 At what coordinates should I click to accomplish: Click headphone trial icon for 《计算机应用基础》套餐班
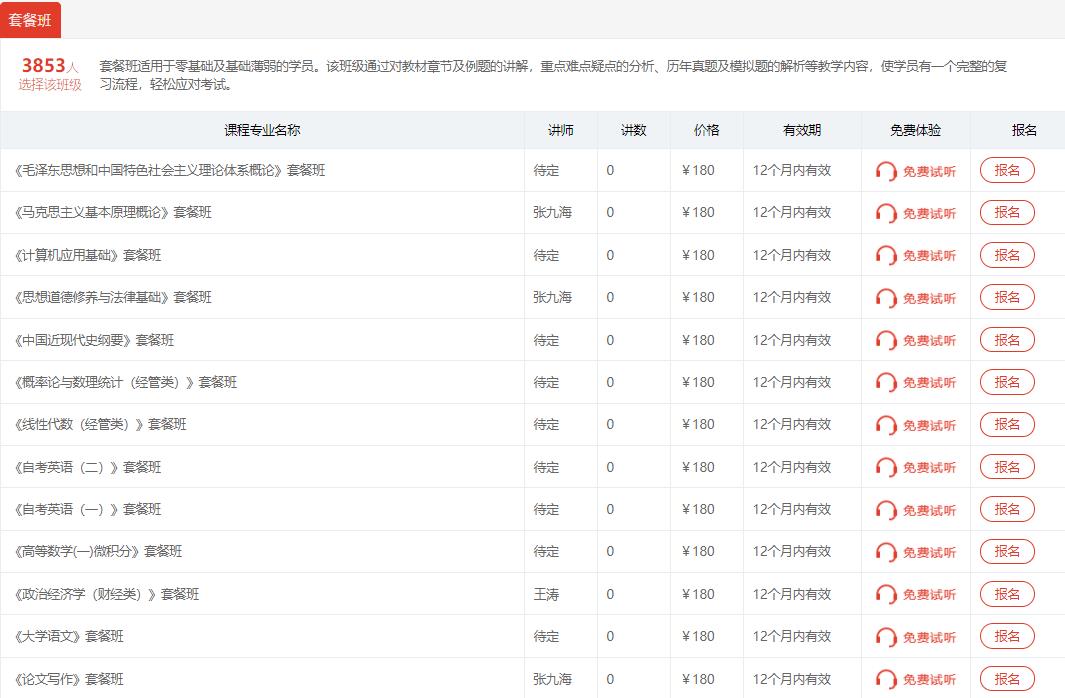(886, 256)
